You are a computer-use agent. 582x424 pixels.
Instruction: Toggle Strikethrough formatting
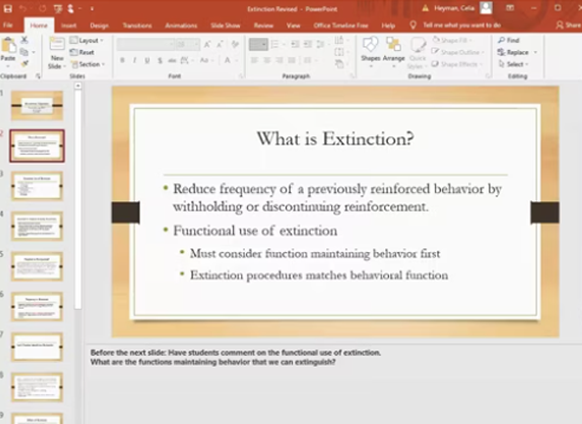tap(172, 60)
